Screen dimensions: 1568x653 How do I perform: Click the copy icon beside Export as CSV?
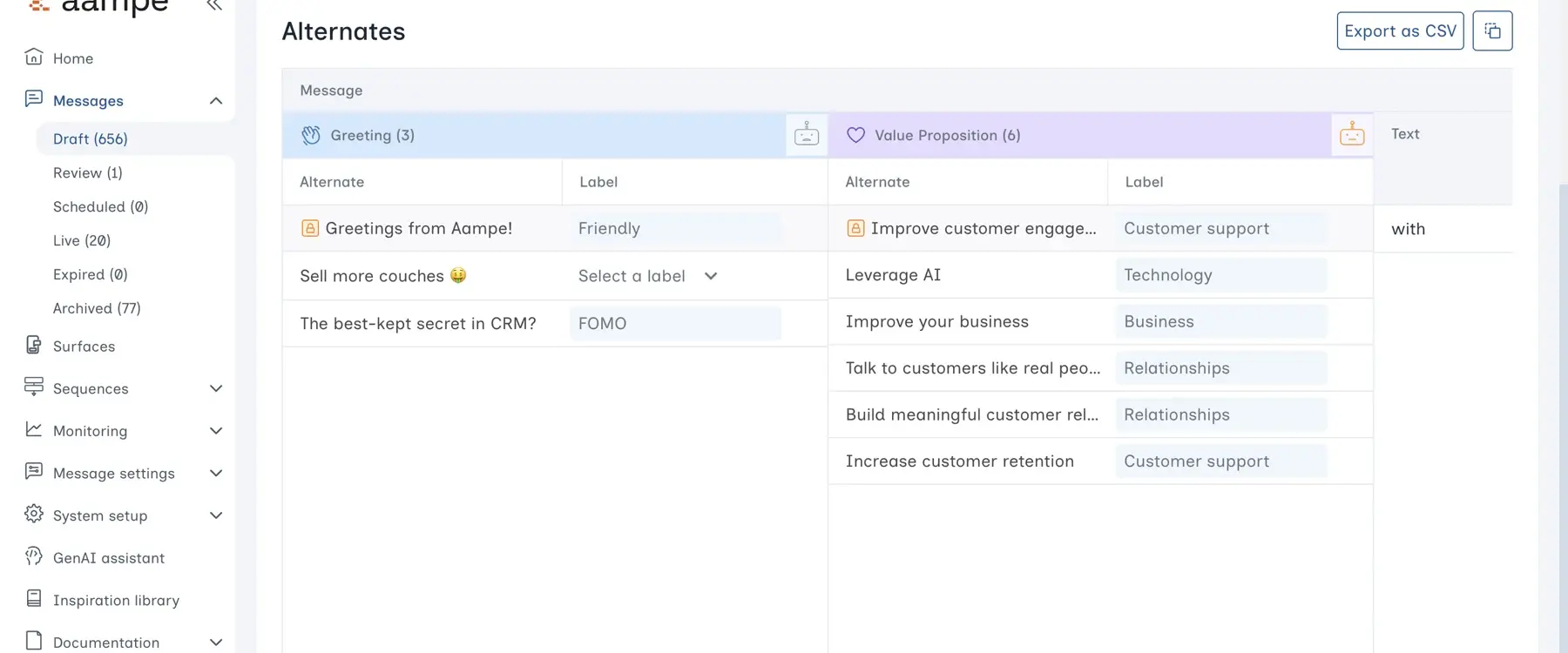[1492, 30]
